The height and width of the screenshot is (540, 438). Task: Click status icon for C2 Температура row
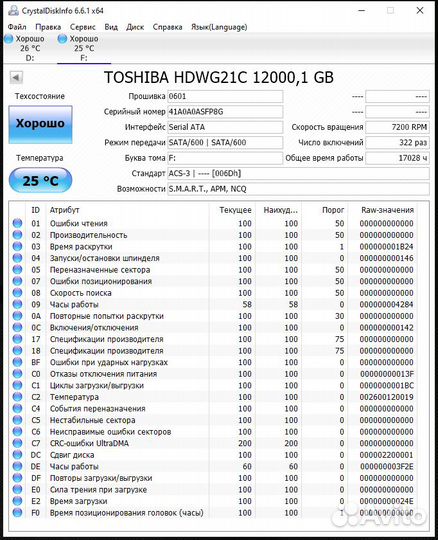click(x=17, y=397)
